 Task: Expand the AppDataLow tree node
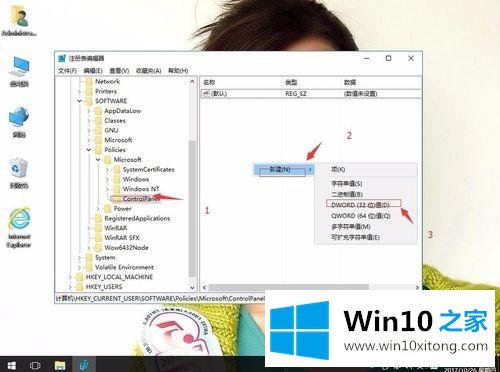pos(89,111)
